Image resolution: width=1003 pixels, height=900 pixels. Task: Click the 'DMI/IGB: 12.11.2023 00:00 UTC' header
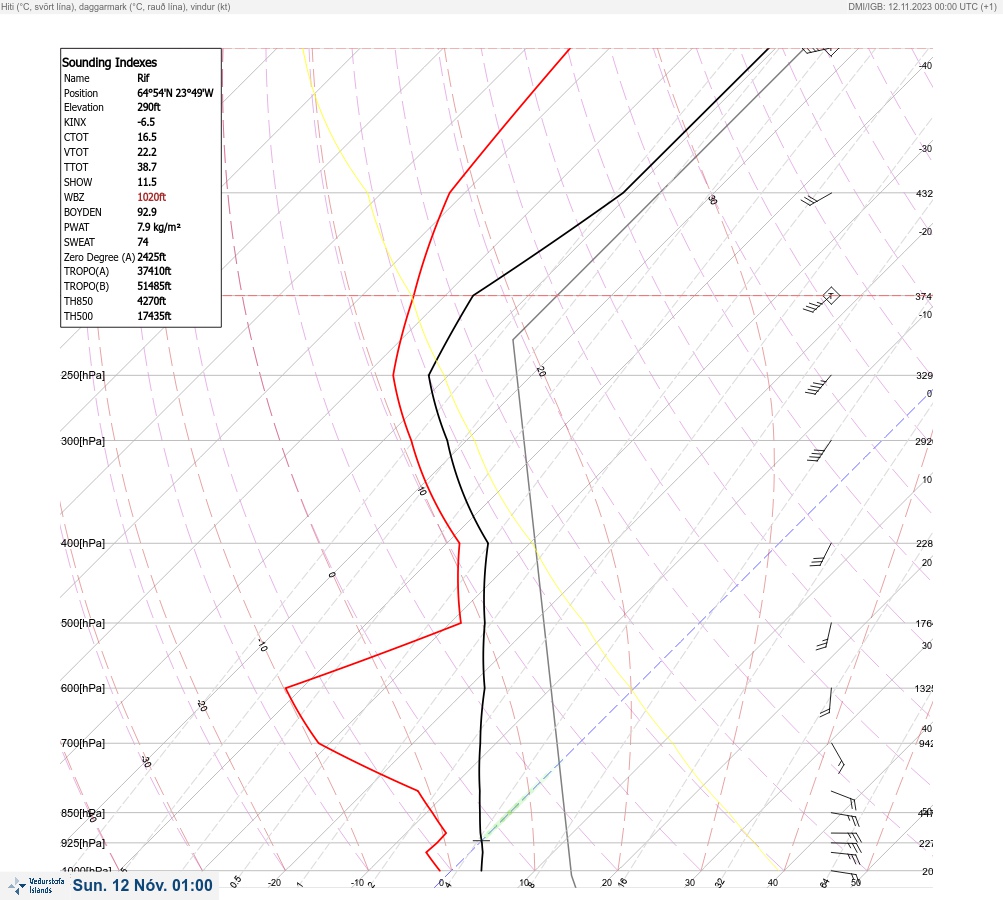pos(922,6)
